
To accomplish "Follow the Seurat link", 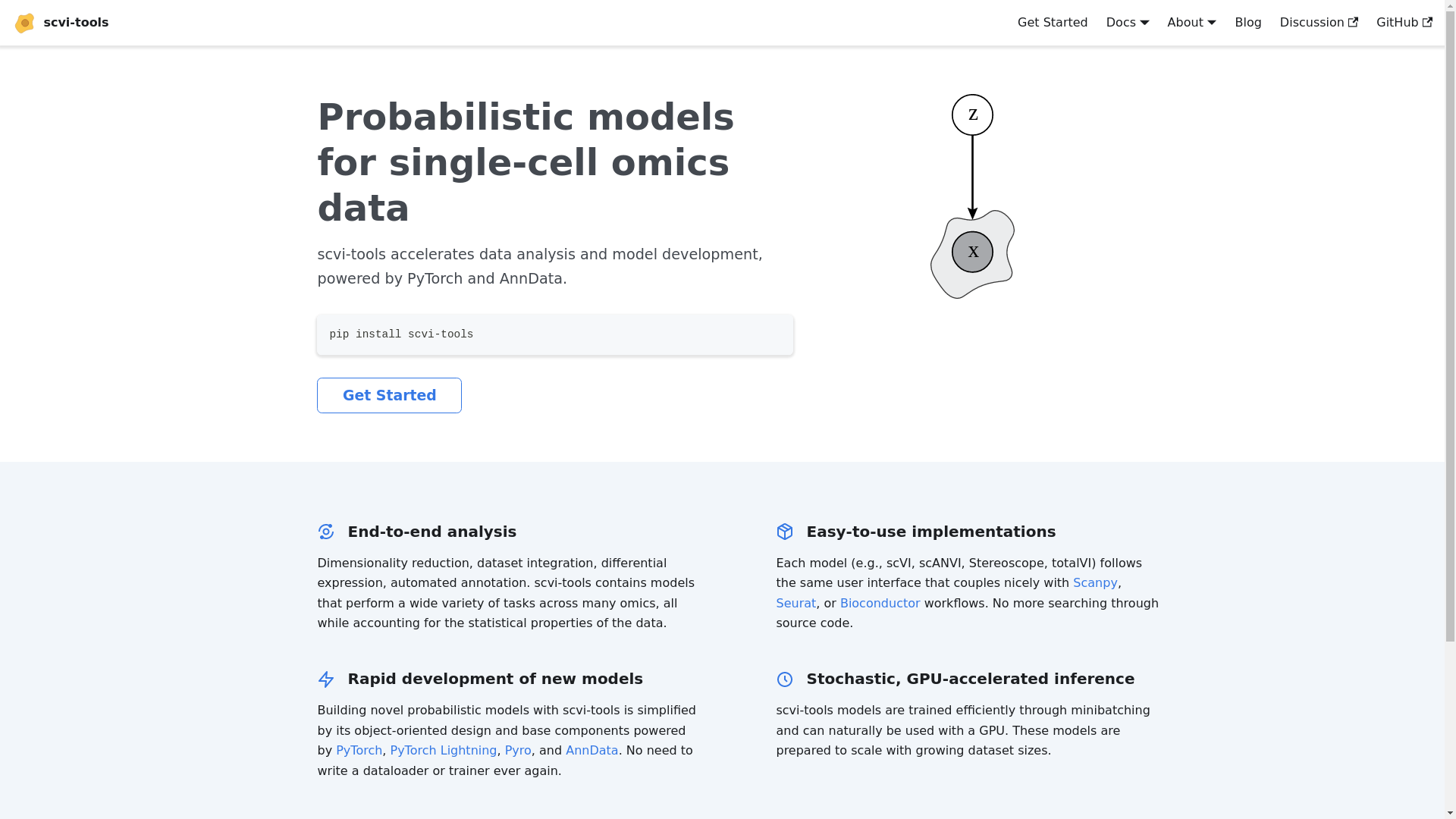I will tap(795, 604).
